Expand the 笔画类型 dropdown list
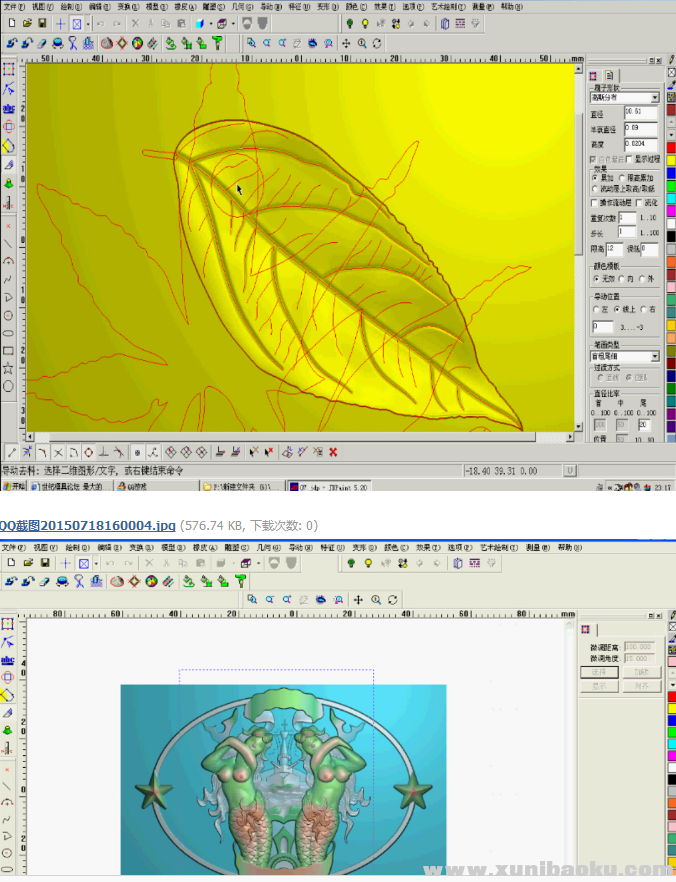Screen dimensions: 676x882 click(655, 356)
